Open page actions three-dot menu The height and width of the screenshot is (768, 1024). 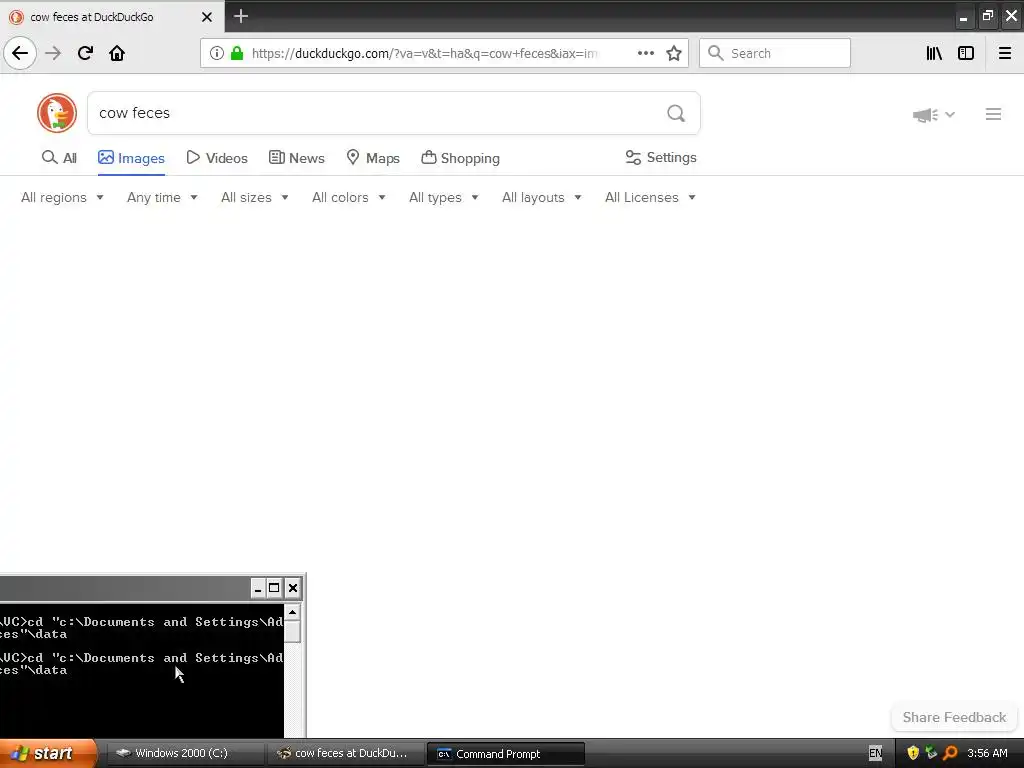645,53
